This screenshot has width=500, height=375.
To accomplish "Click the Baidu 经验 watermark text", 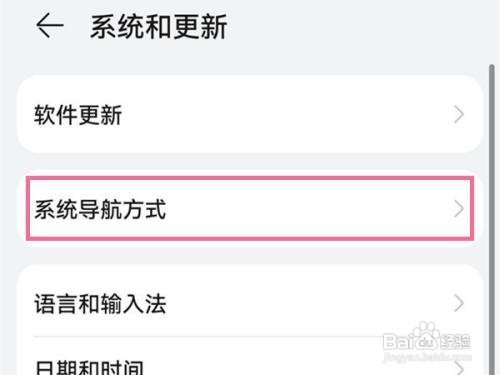I will 455,342.
